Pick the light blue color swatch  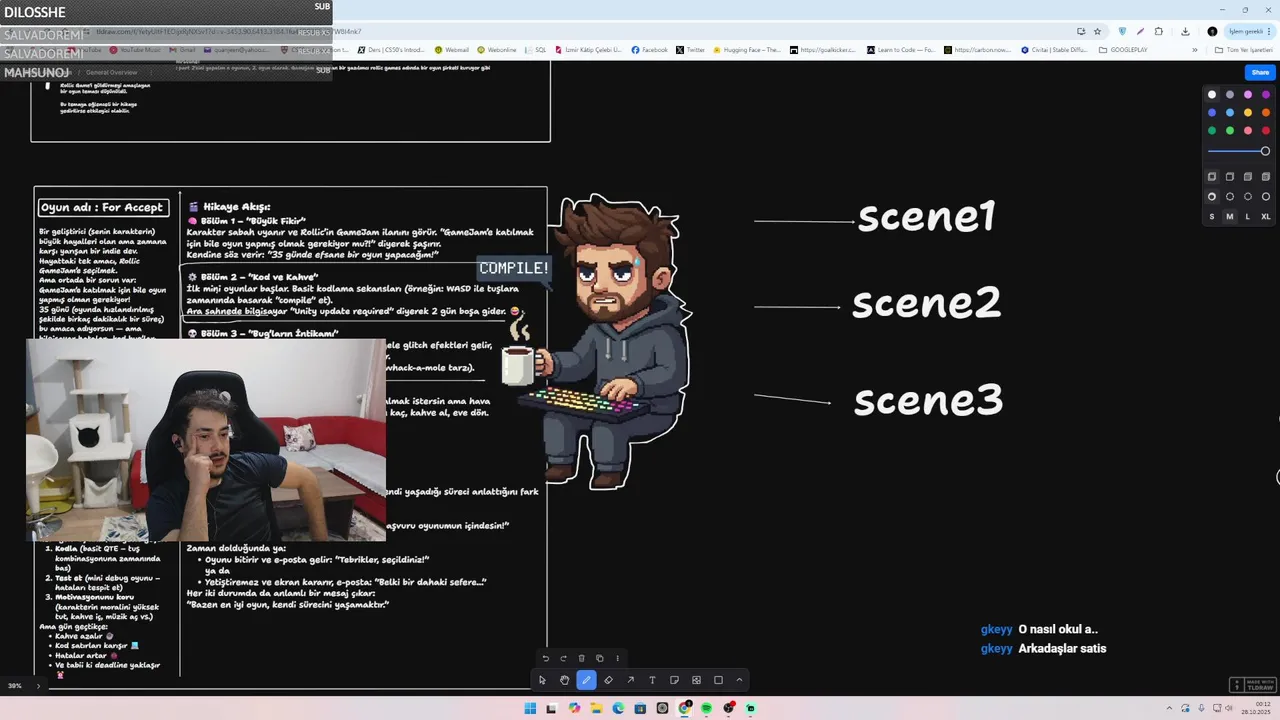(1230, 113)
